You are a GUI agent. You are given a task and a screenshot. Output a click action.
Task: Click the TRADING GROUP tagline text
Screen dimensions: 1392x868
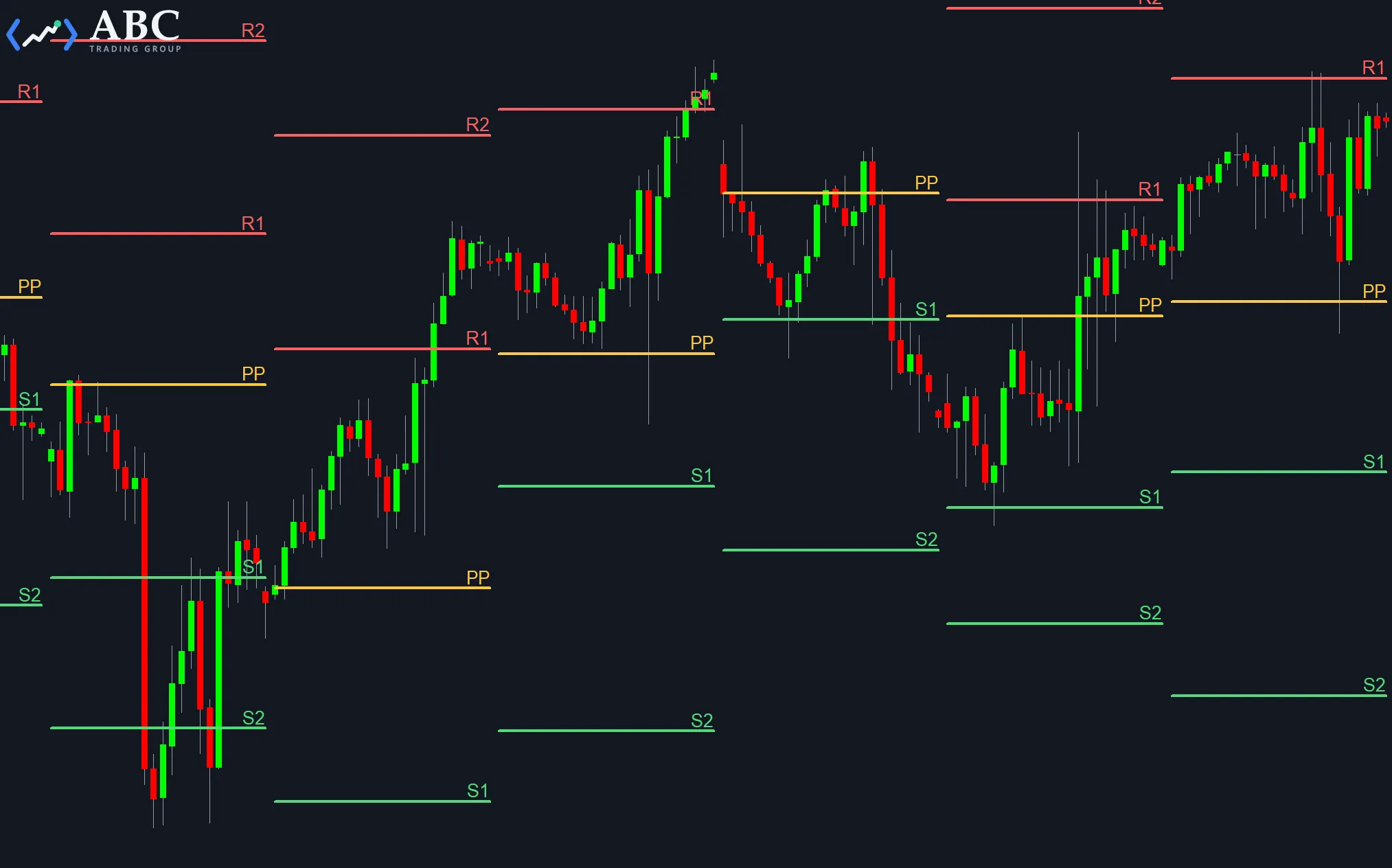[135, 49]
